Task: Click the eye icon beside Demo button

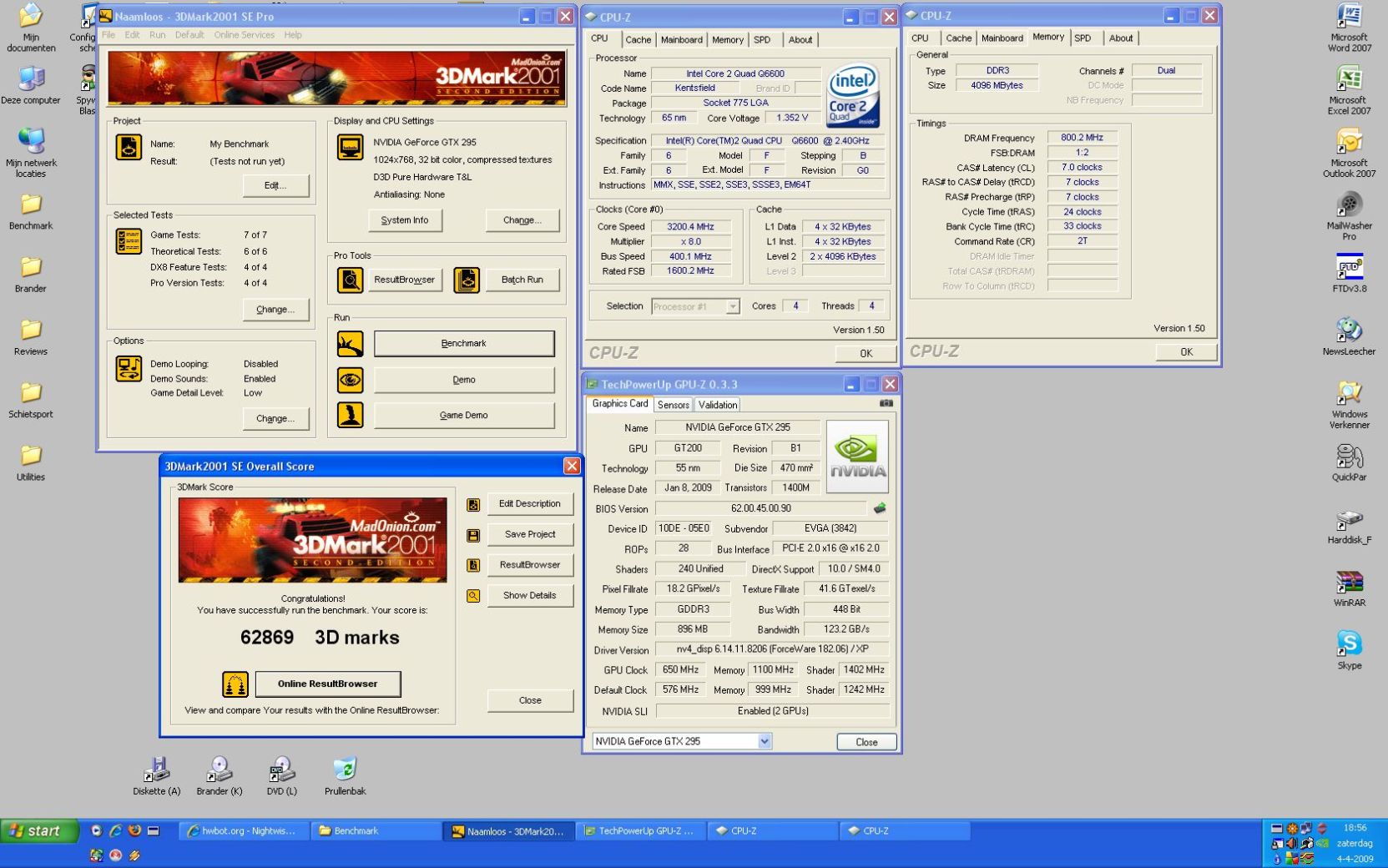Action: coord(351,380)
